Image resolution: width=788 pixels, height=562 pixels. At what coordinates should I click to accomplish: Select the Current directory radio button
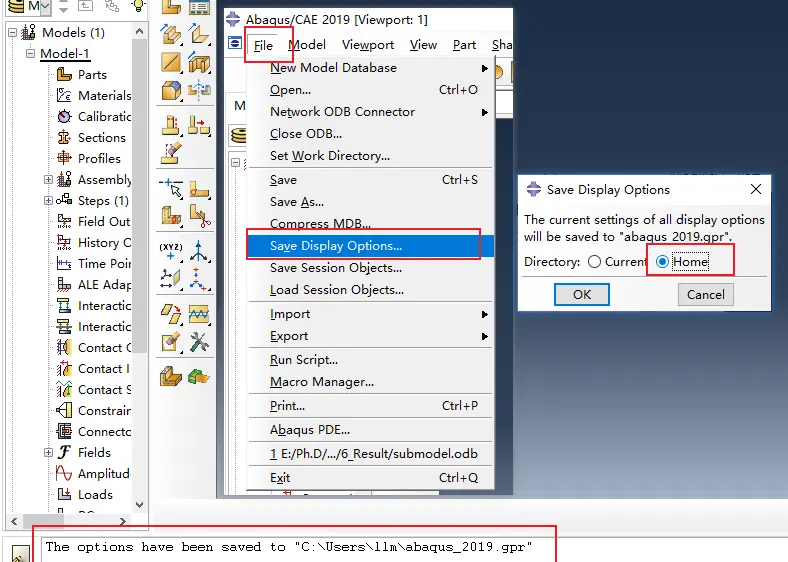(x=595, y=262)
